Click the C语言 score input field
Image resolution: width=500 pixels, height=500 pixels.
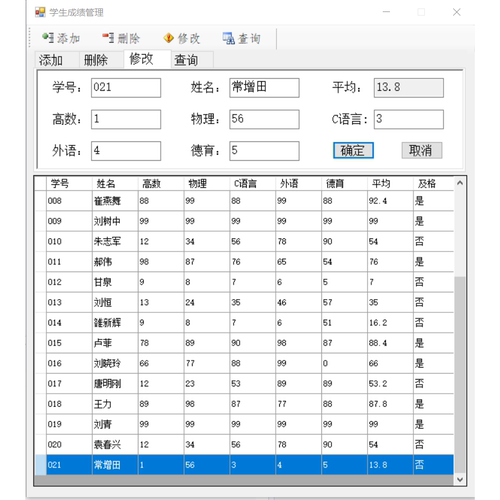(409, 119)
